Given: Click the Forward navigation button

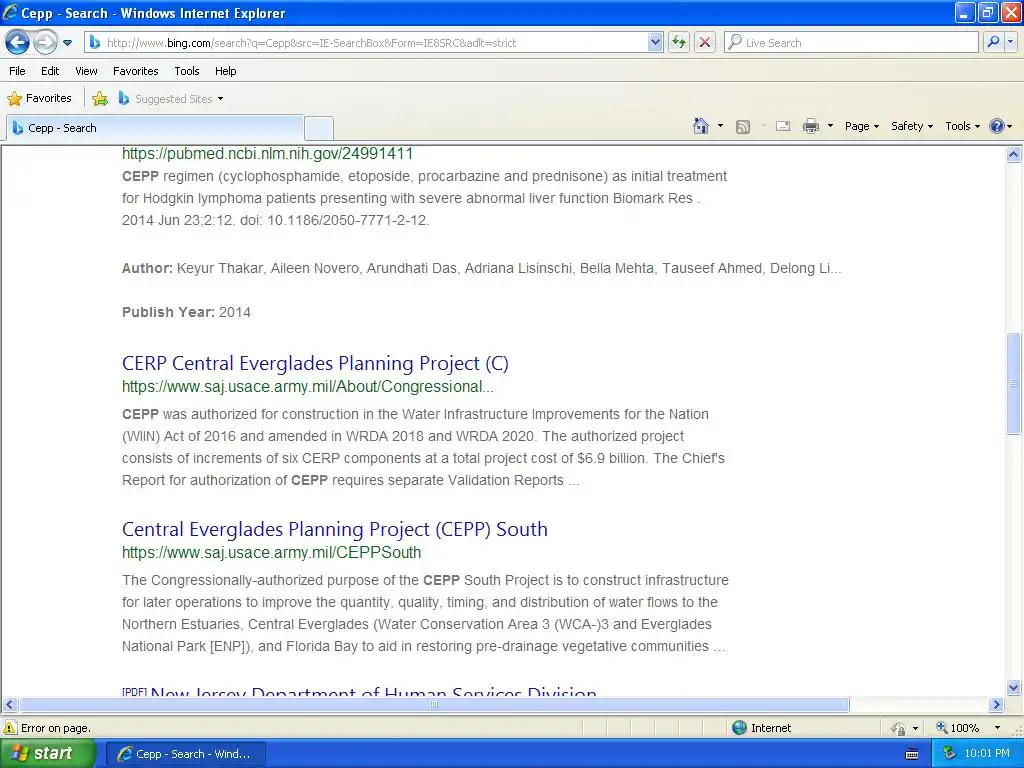Looking at the screenshot, I should point(45,42).
